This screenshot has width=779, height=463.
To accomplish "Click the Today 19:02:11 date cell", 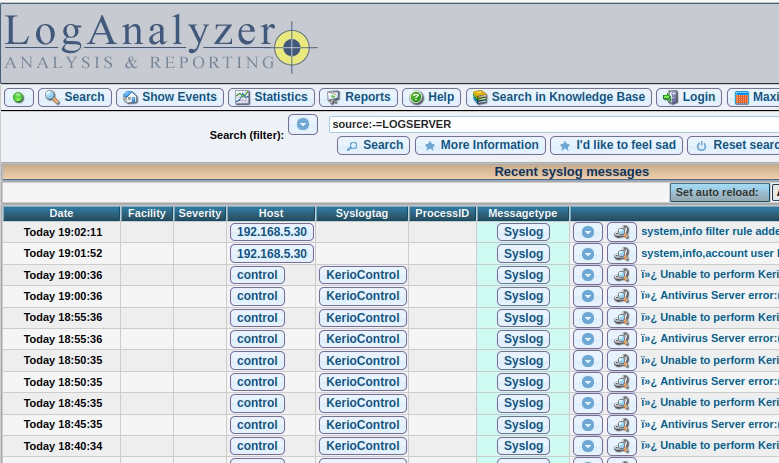I will 63,232.
